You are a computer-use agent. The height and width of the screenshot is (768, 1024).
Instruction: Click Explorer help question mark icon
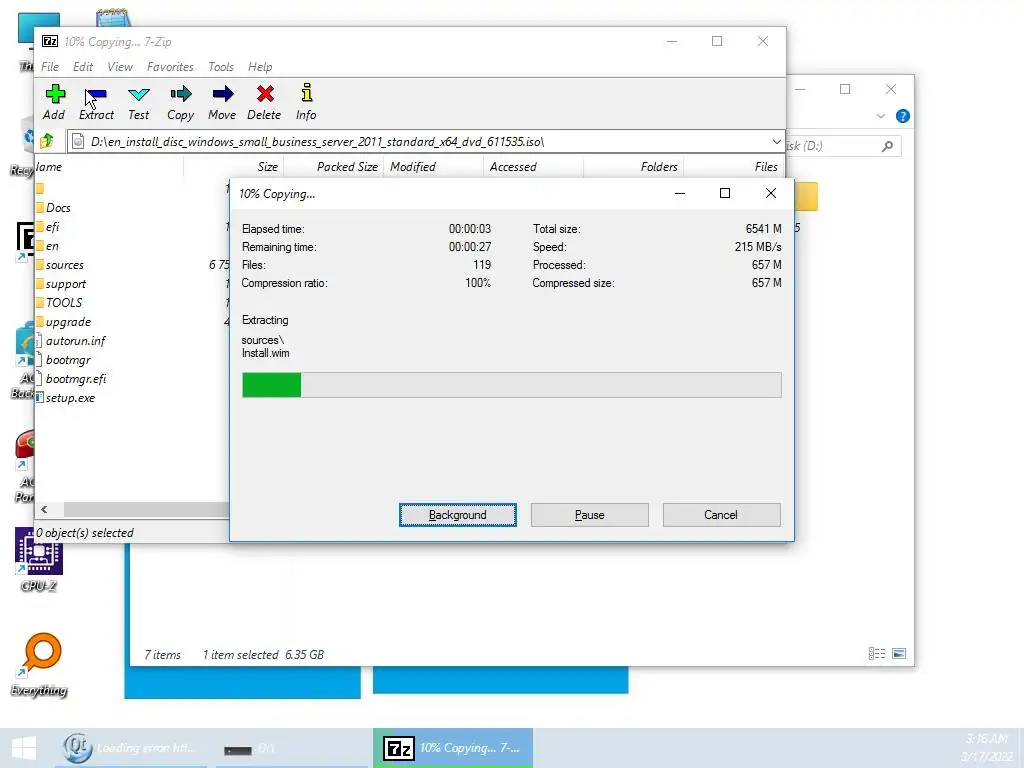tap(903, 116)
